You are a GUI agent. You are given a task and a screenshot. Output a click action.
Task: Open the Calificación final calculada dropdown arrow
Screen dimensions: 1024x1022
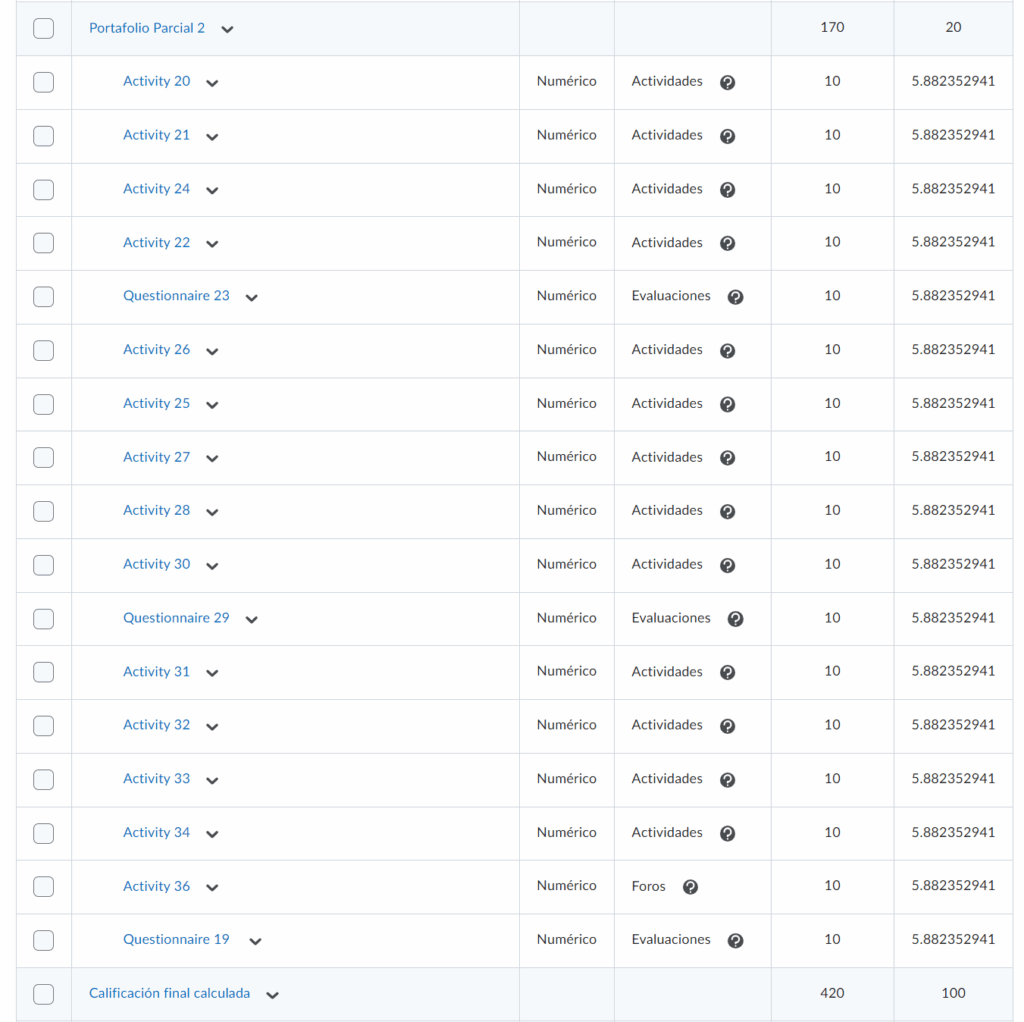tap(272, 995)
